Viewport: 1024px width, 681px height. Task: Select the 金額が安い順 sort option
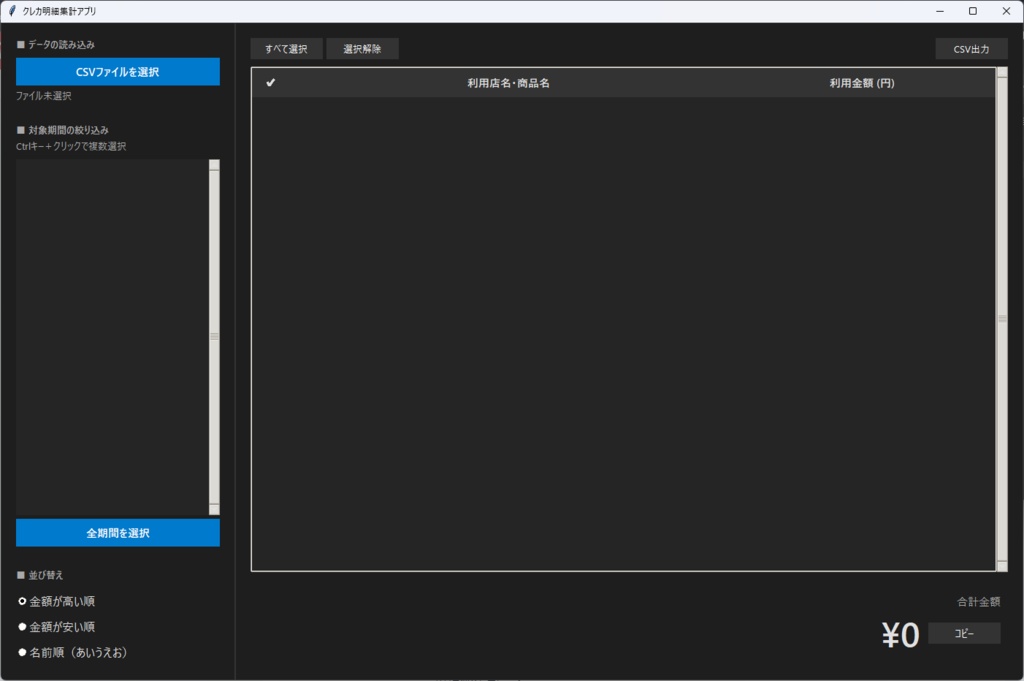[x=57, y=627]
